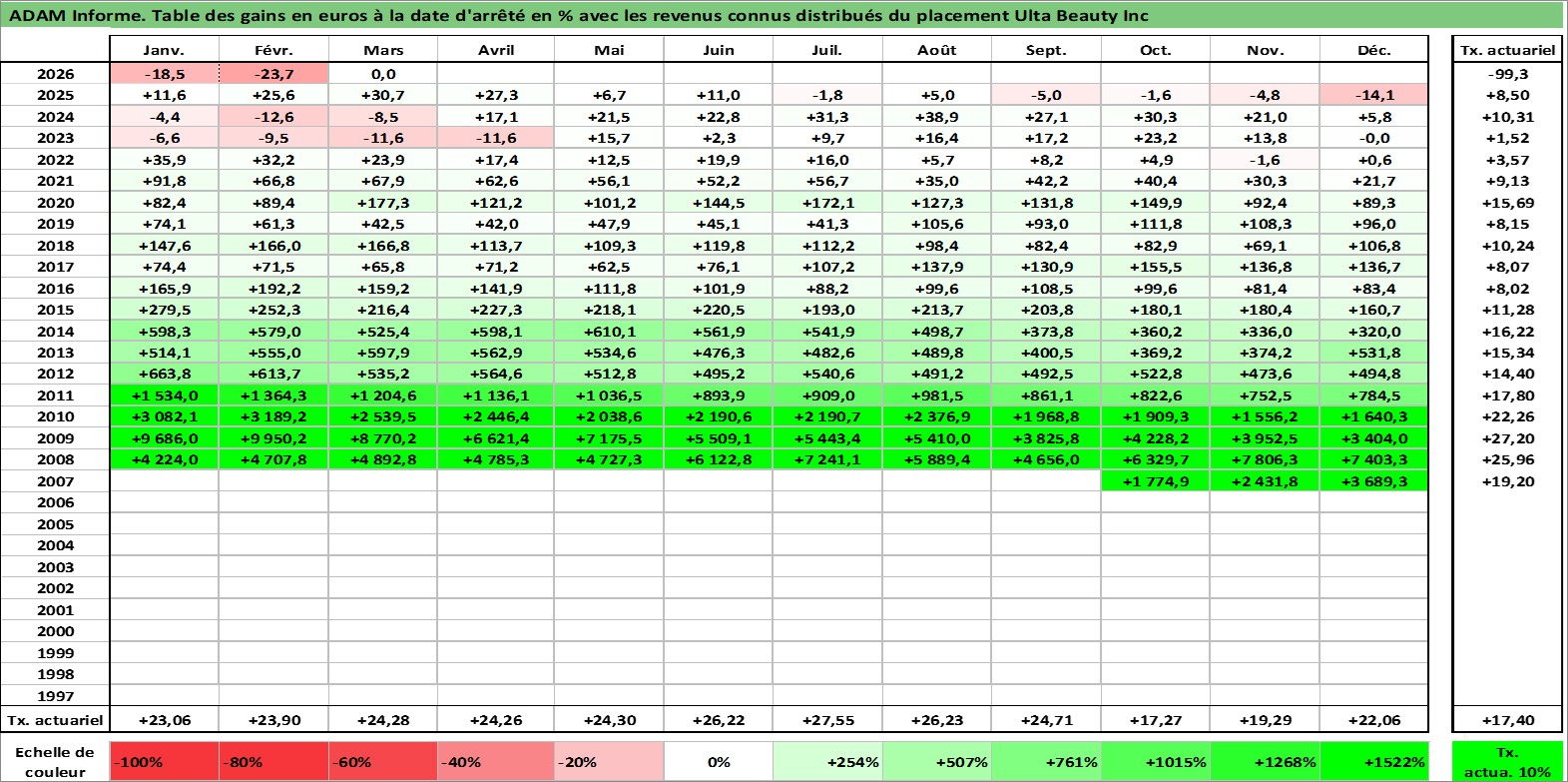Click the Echelle de couleur label

pos(55,762)
